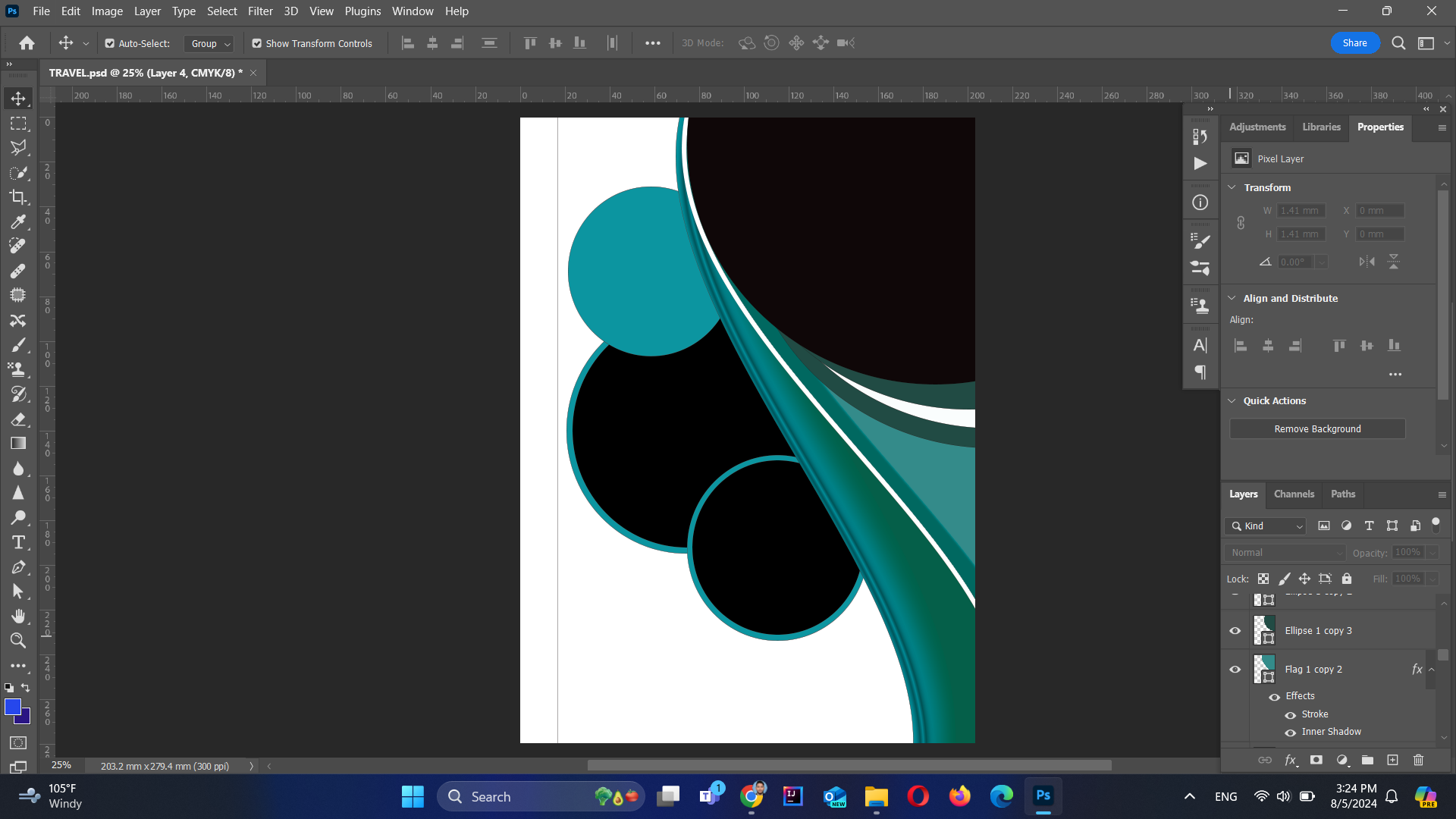The image size is (1456, 819).
Task: Open the Layer menu
Action: point(147,11)
